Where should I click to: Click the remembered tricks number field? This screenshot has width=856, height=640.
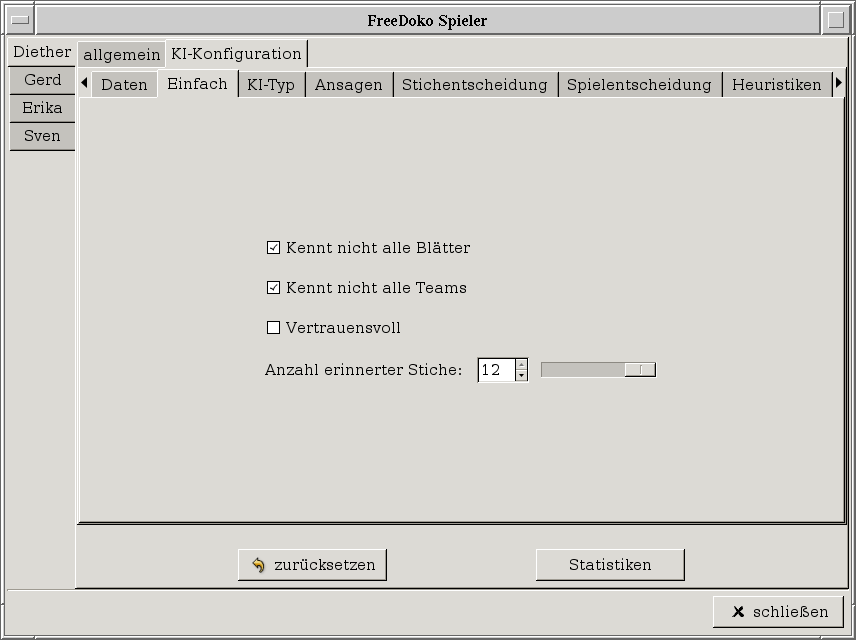click(x=496, y=370)
